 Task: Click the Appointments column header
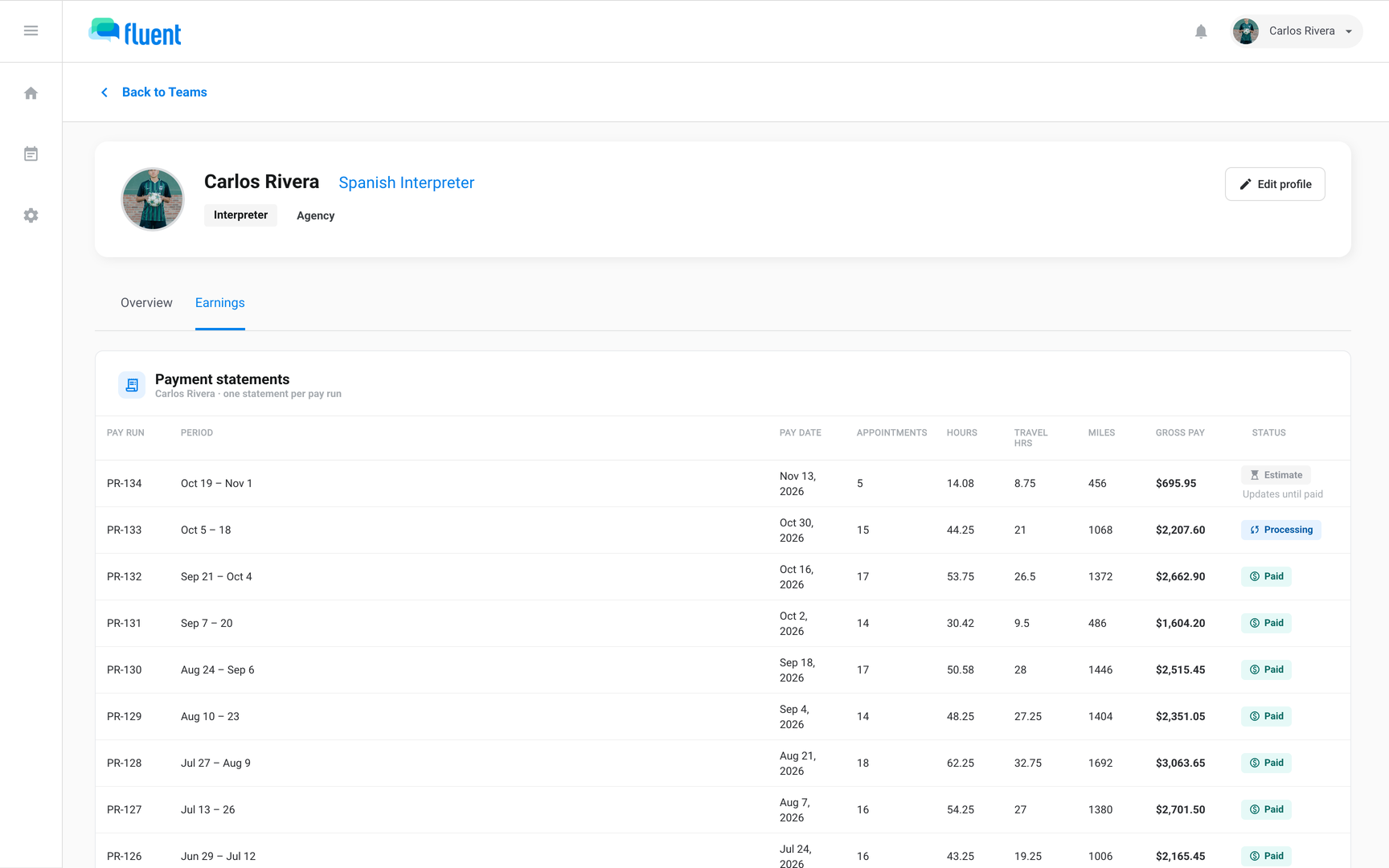click(x=892, y=433)
